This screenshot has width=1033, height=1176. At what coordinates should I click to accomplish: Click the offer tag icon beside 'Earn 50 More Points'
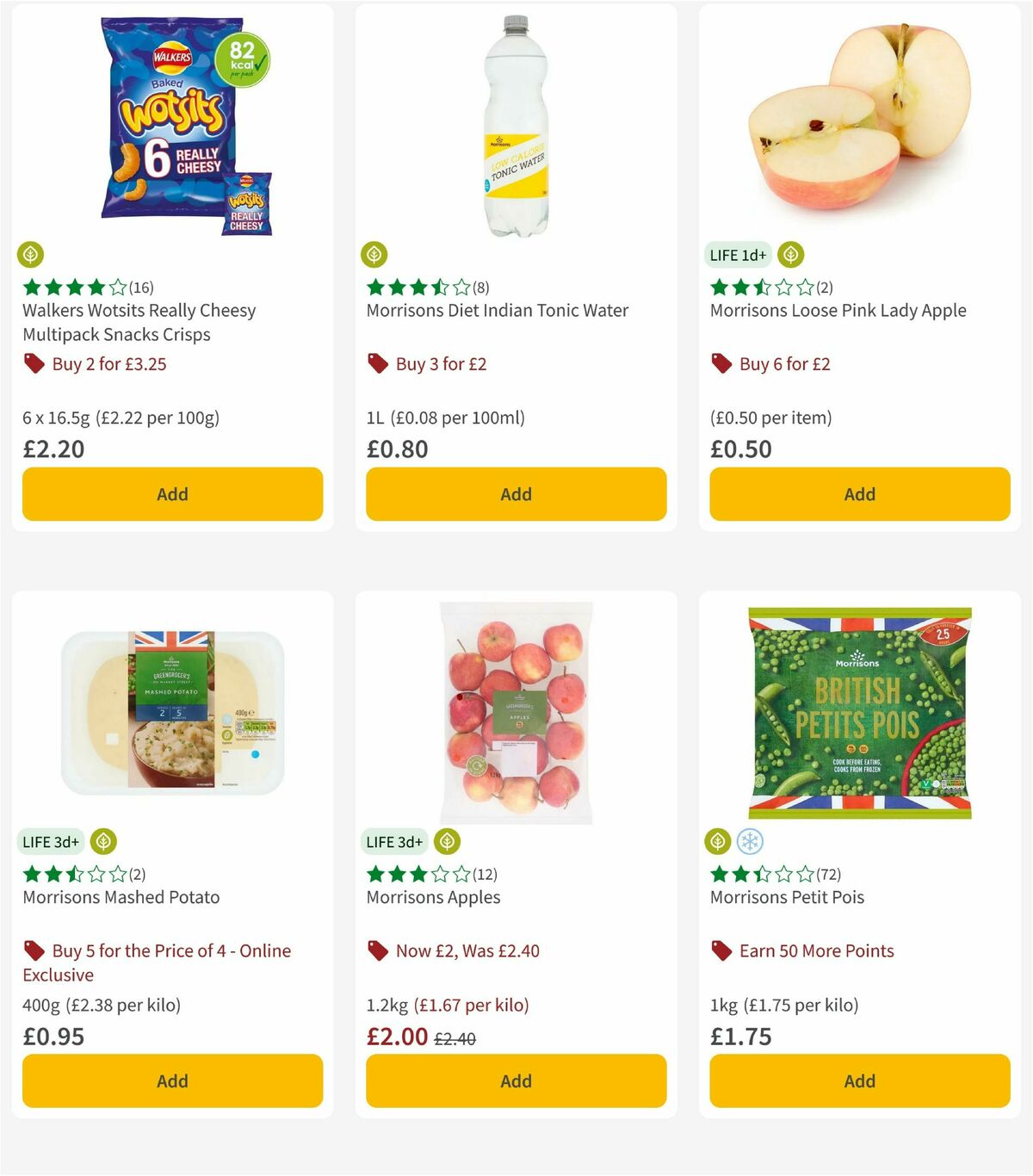(721, 950)
